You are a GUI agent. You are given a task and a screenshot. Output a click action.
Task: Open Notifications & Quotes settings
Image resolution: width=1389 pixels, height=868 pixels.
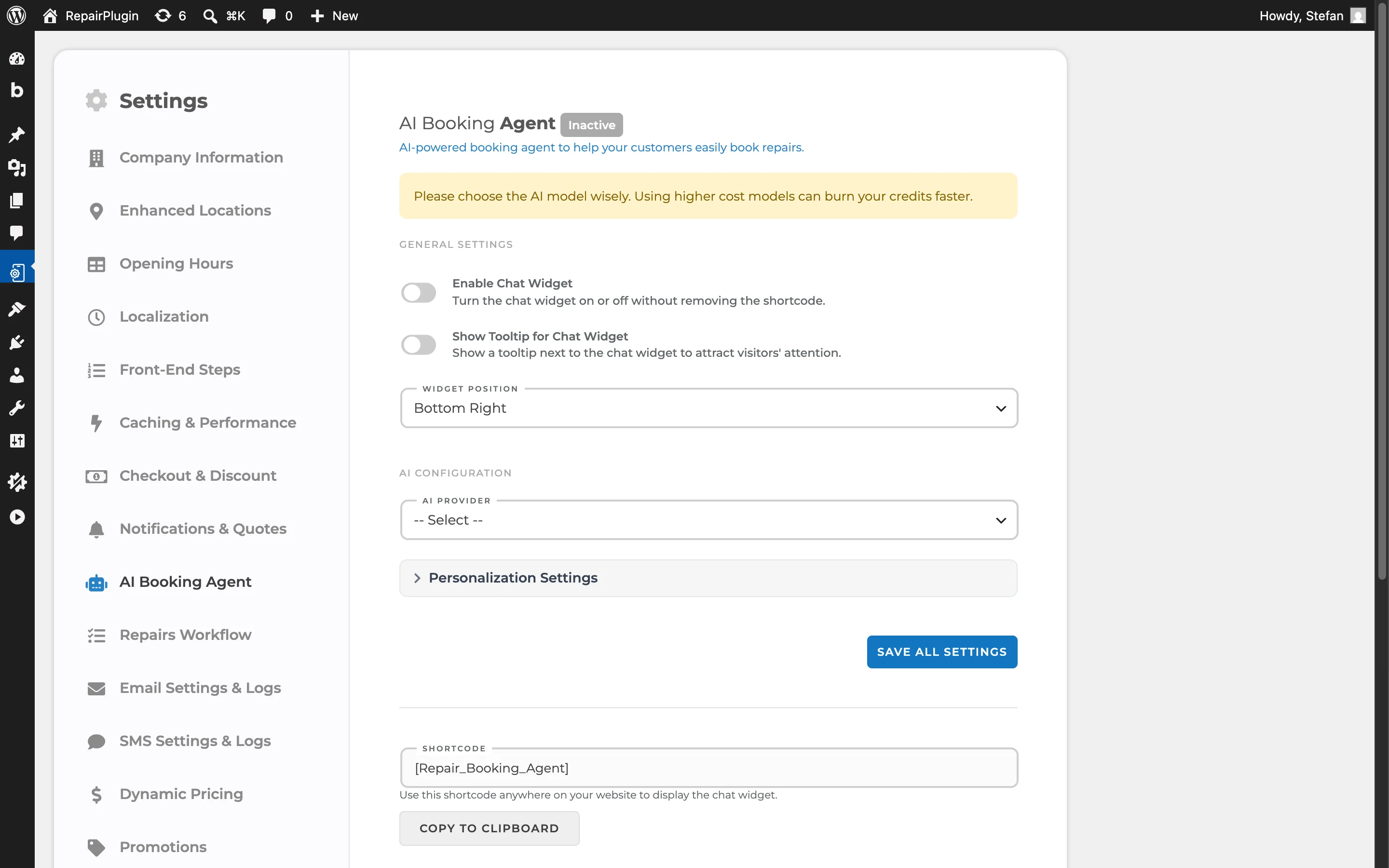click(x=203, y=529)
